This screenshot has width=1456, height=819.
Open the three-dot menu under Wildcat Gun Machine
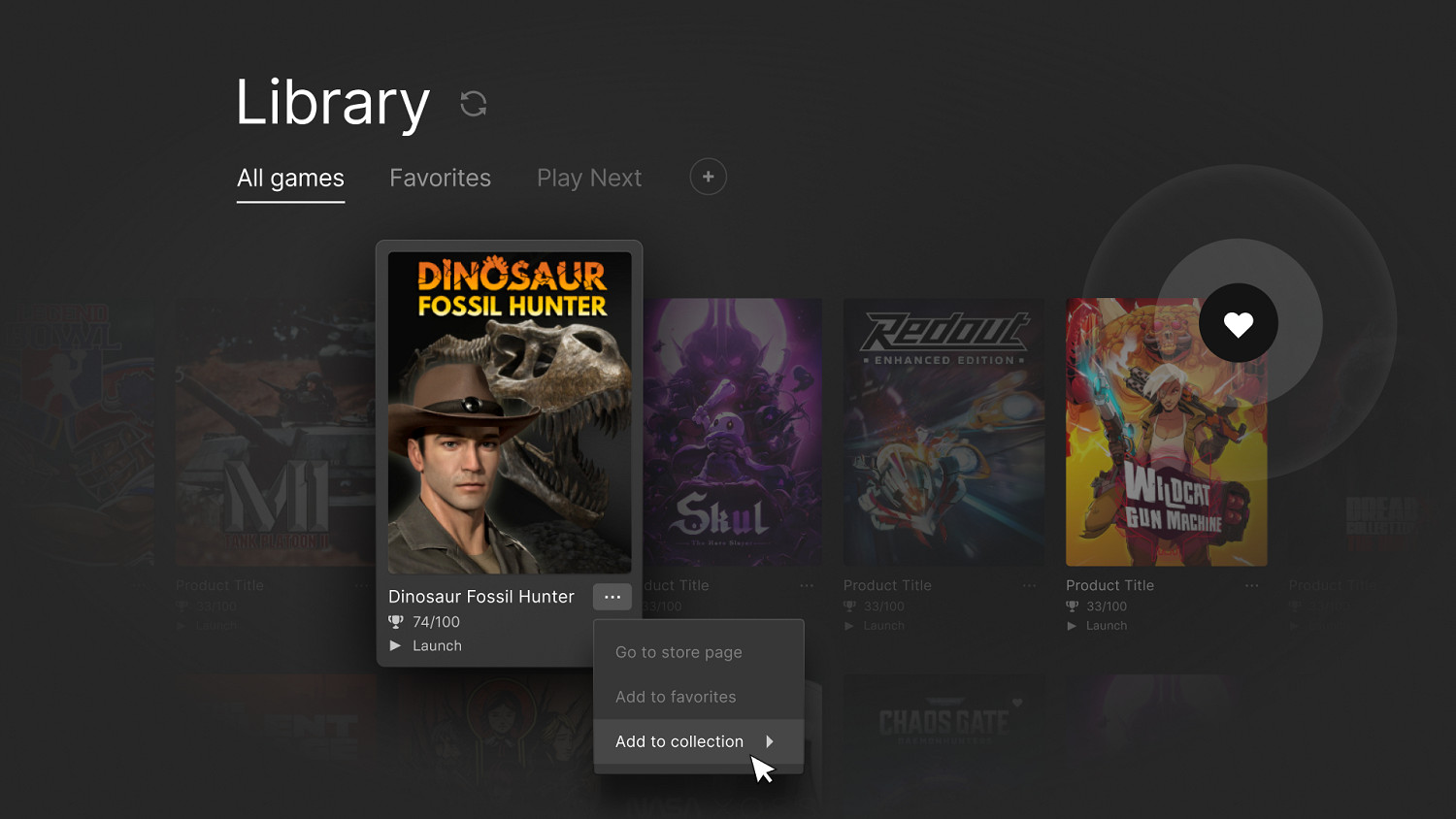pyautogui.click(x=1251, y=586)
